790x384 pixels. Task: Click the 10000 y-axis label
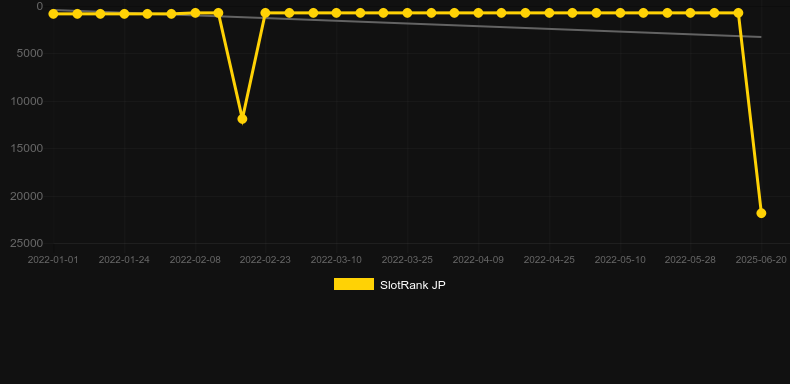27,101
